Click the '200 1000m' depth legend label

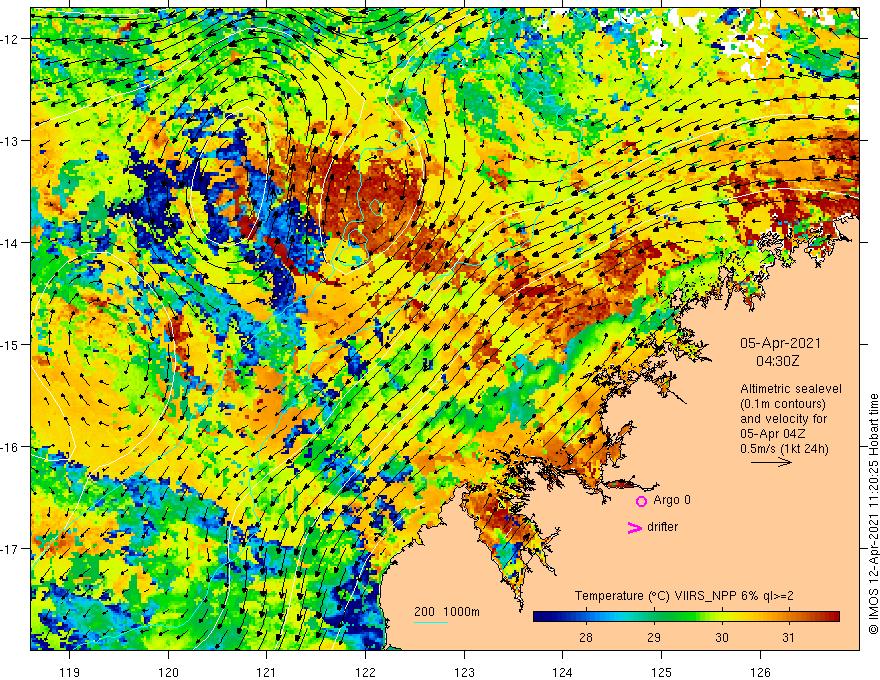click(447, 612)
